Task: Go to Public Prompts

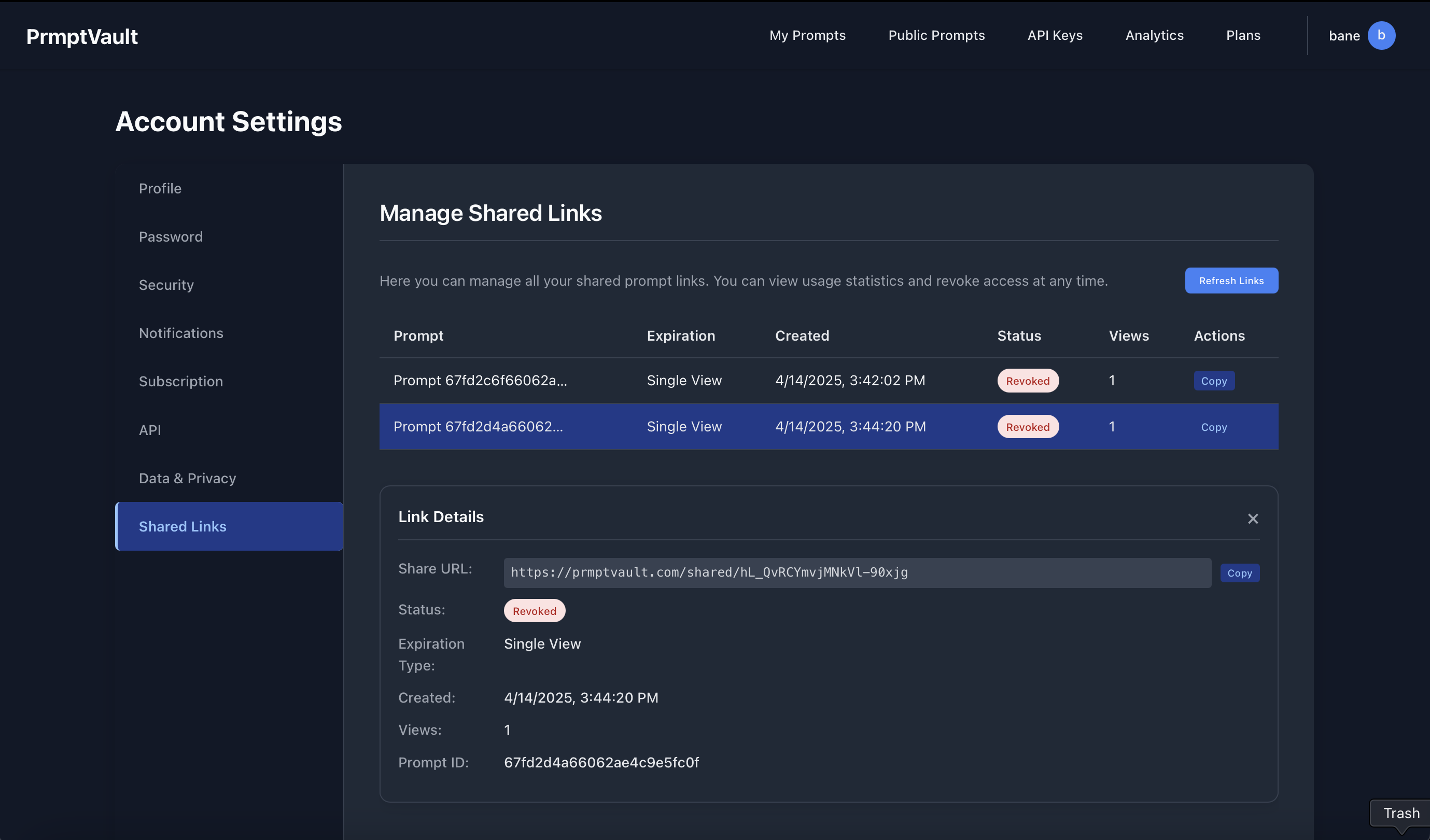Action: click(936, 35)
